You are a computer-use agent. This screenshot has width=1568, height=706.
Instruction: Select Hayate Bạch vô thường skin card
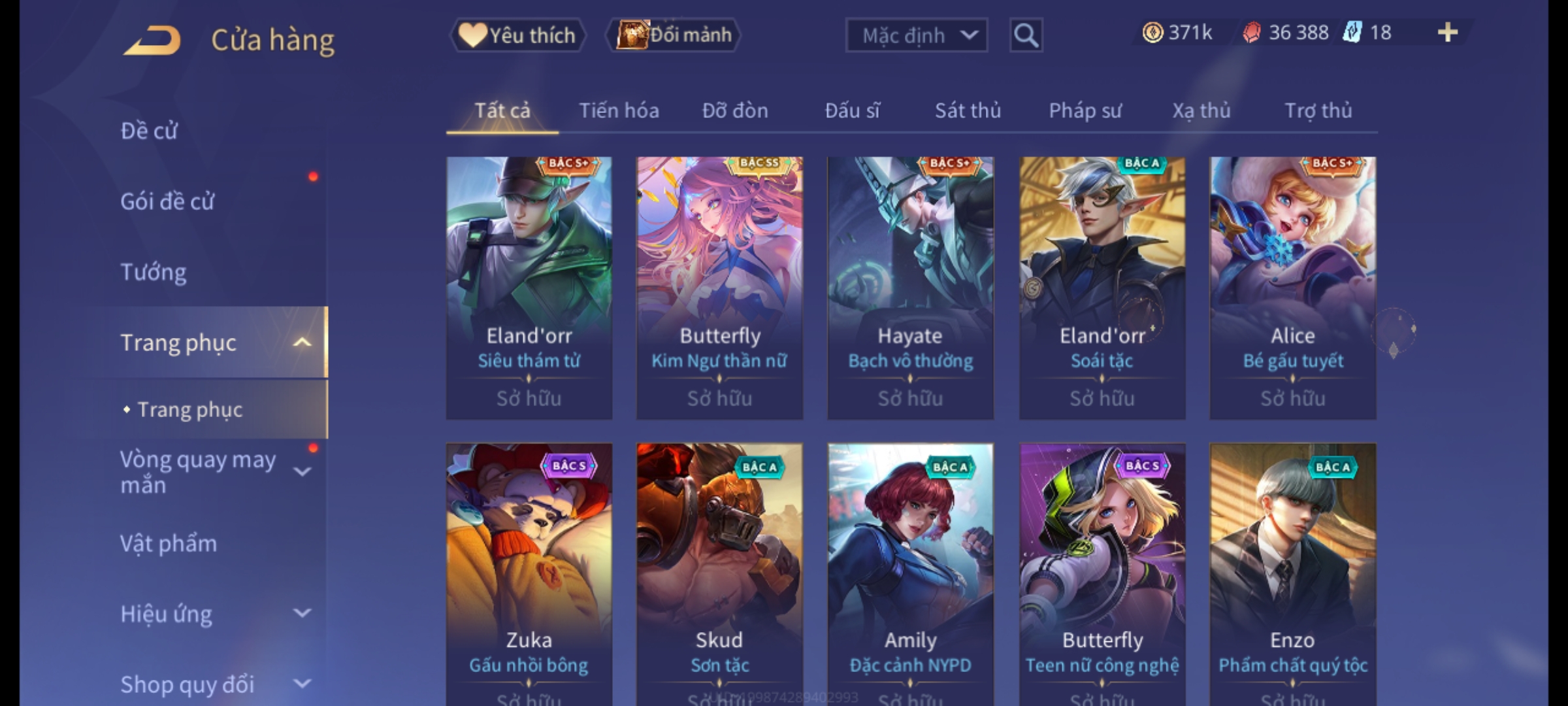(x=911, y=288)
